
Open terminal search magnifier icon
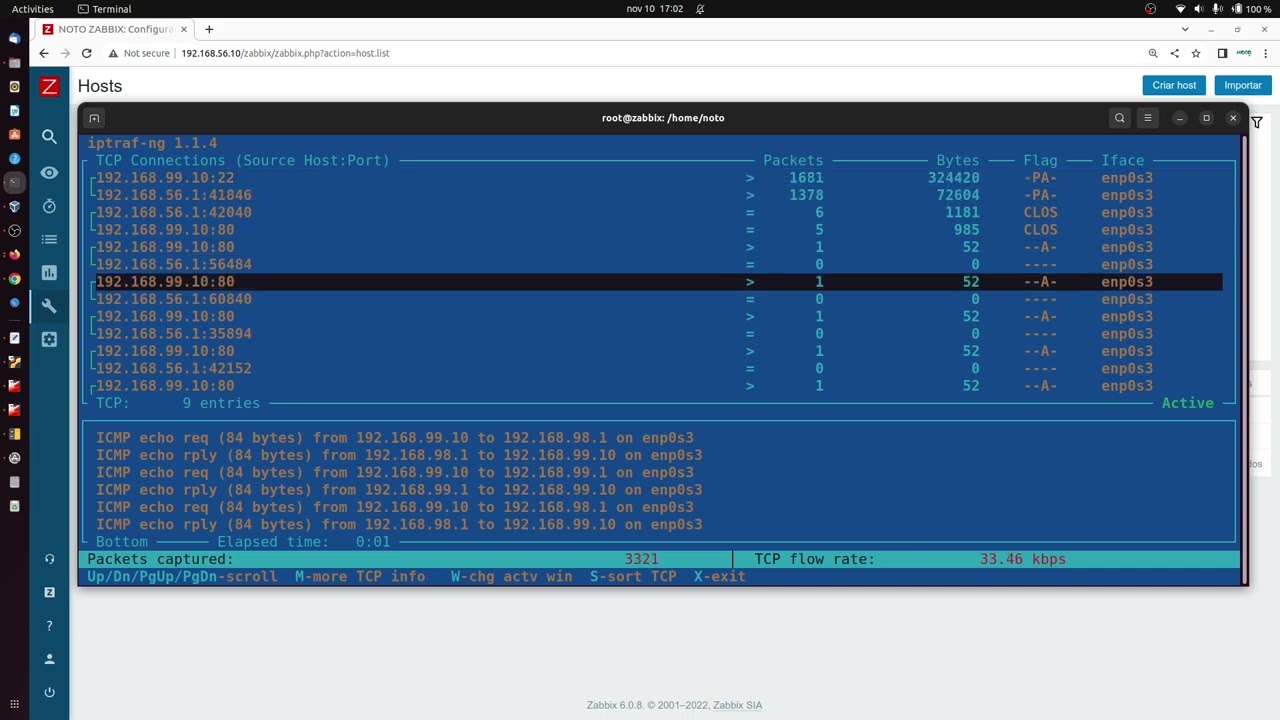pos(1120,118)
